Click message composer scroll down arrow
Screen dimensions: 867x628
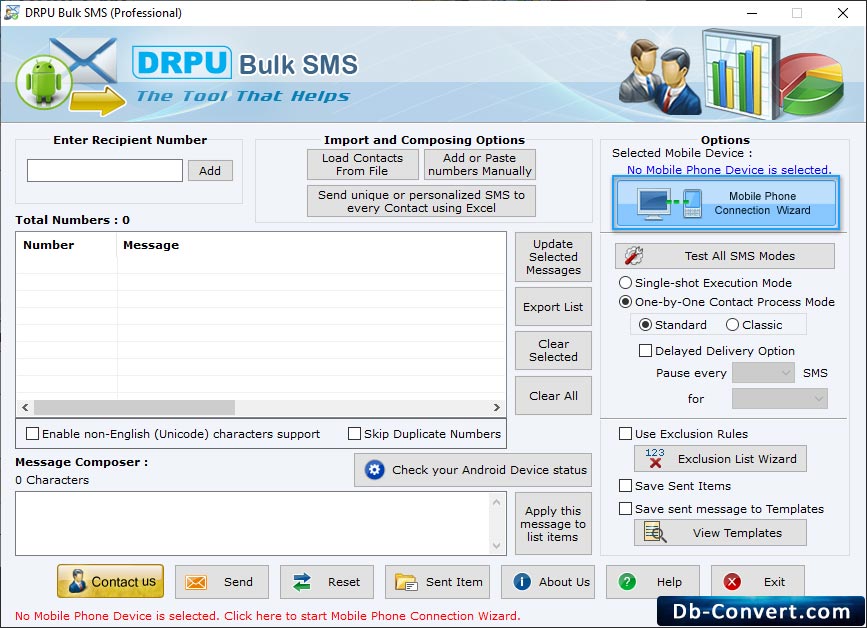coord(497,546)
